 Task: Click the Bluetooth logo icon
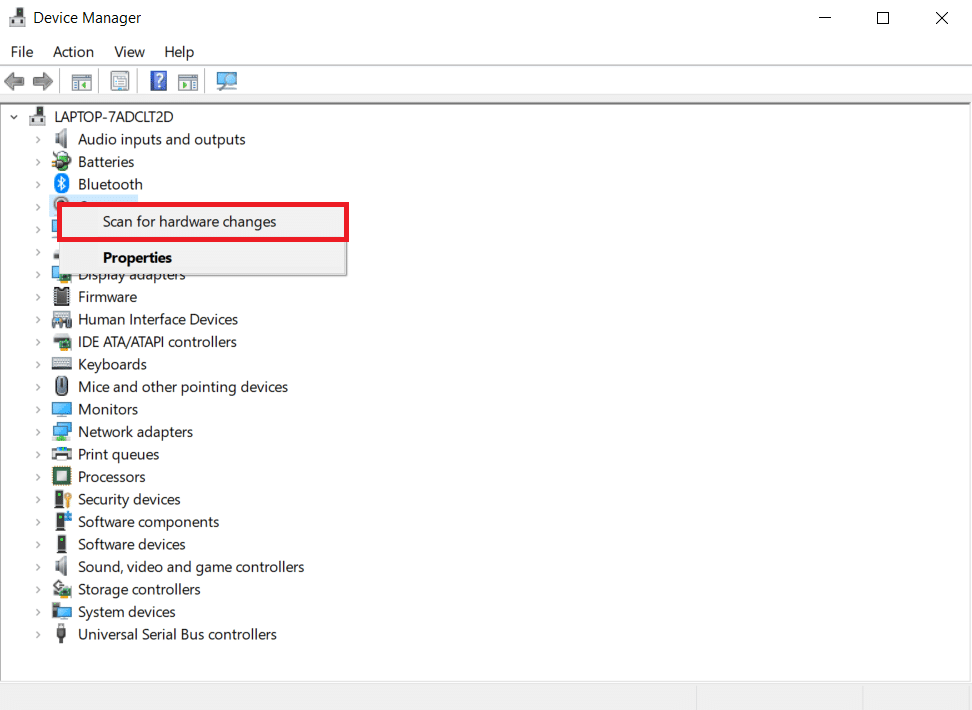click(x=61, y=184)
